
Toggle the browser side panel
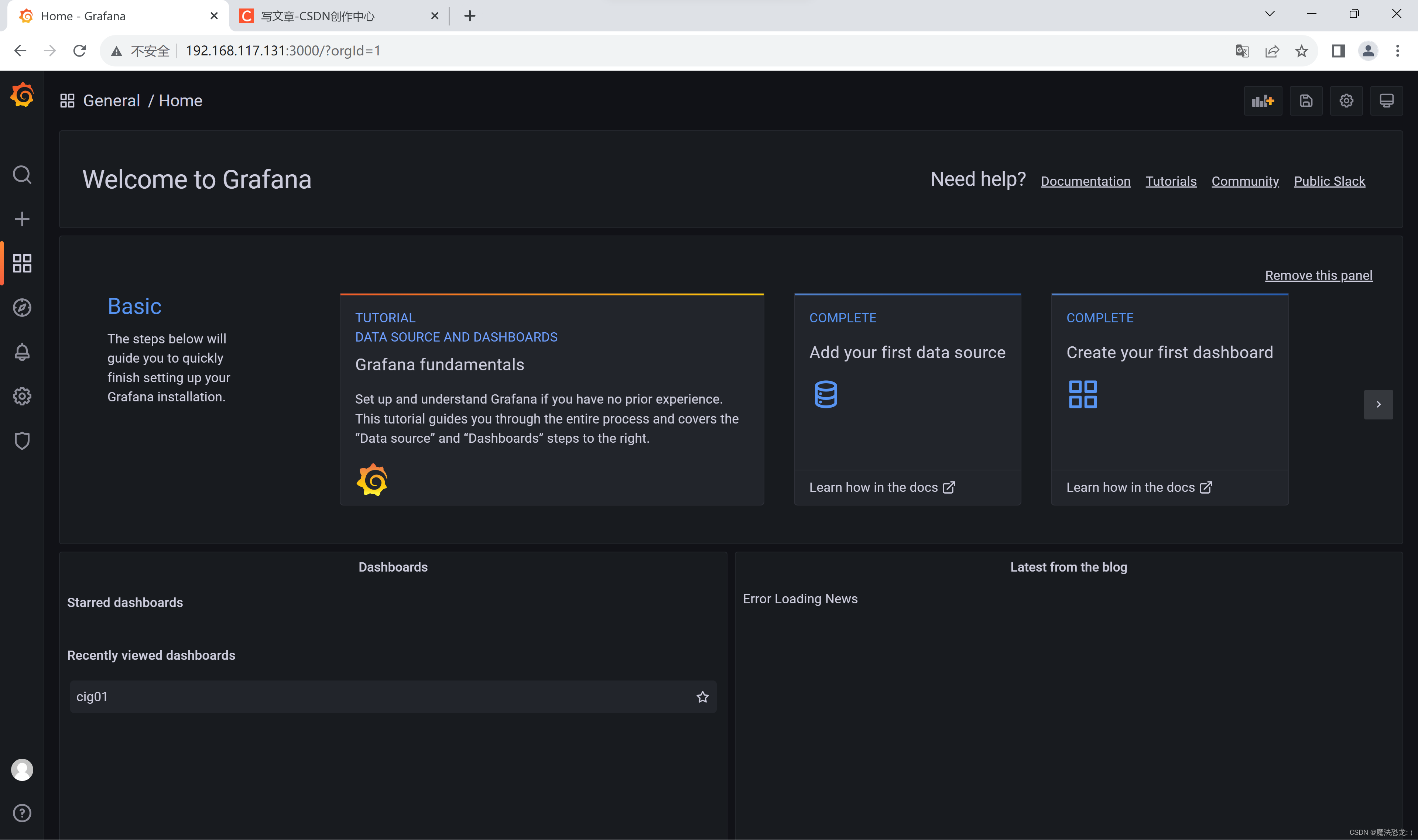pyautogui.click(x=1337, y=51)
